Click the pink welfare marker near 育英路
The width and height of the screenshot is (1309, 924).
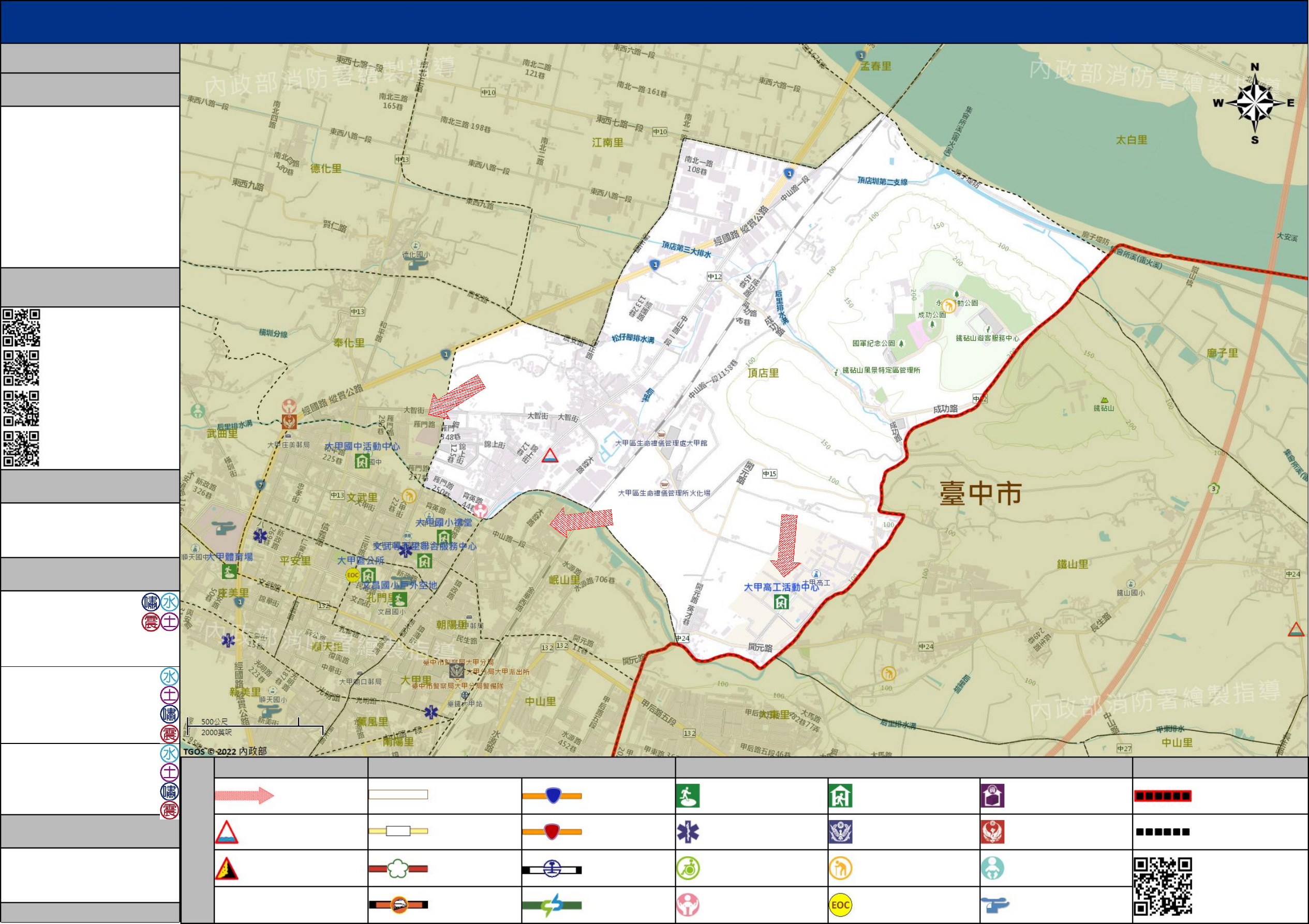click(x=480, y=511)
